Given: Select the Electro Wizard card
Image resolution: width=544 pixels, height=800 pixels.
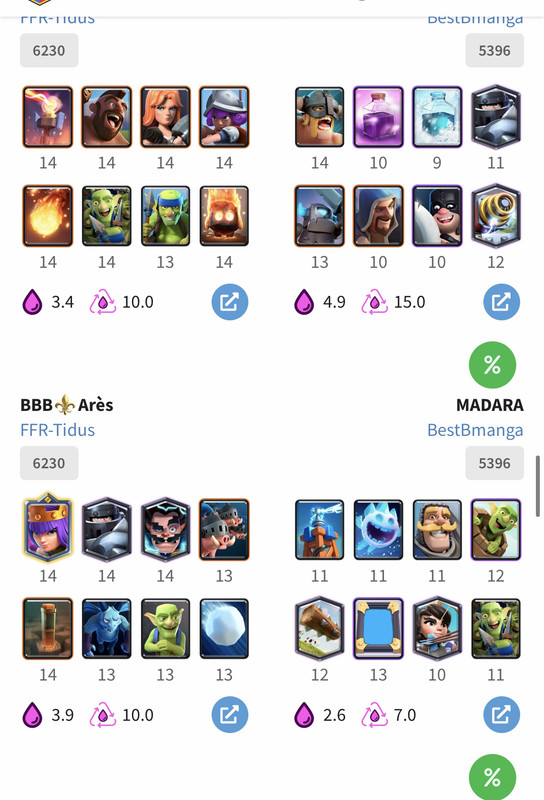Looking at the screenshot, I should tap(165, 530).
